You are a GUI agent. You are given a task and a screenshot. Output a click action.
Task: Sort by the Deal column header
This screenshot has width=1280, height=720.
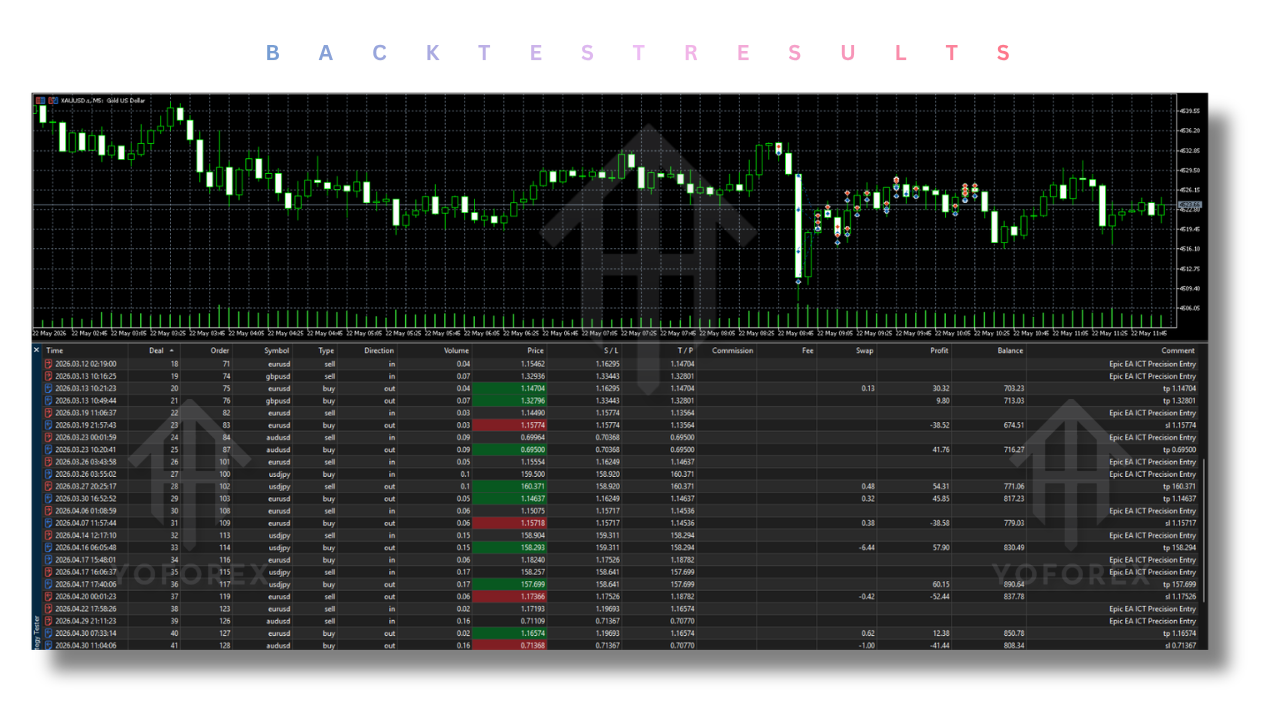(x=154, y=351)
